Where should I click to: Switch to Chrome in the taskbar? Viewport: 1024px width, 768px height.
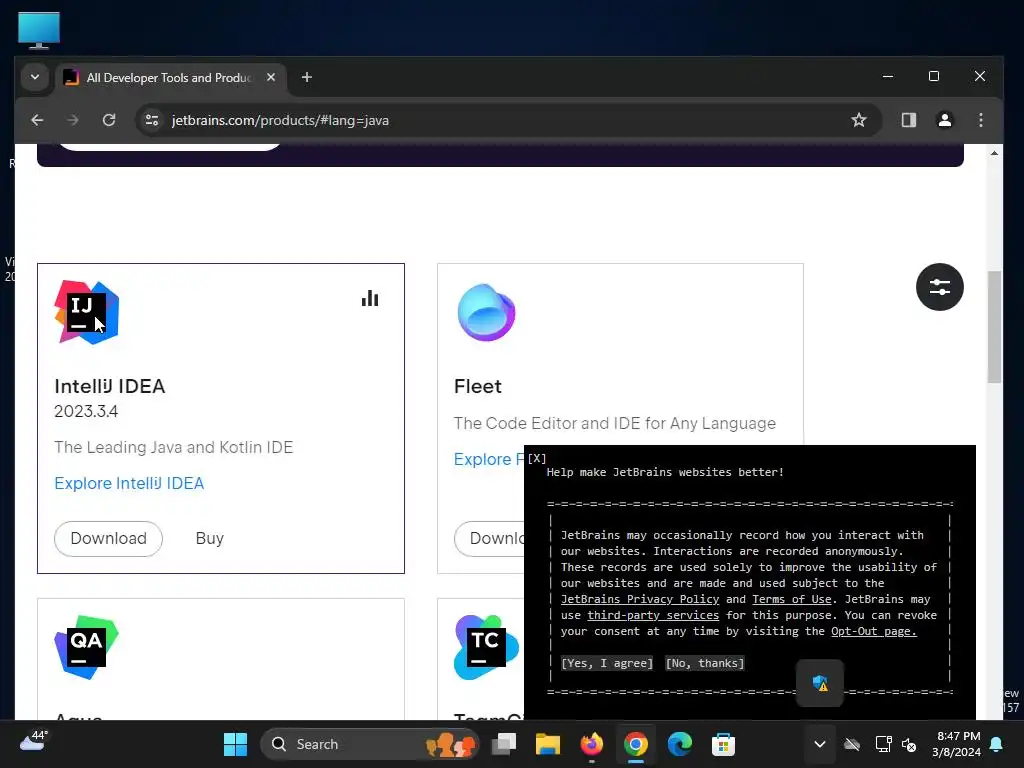pyautogui.click(x=635, y=744)
